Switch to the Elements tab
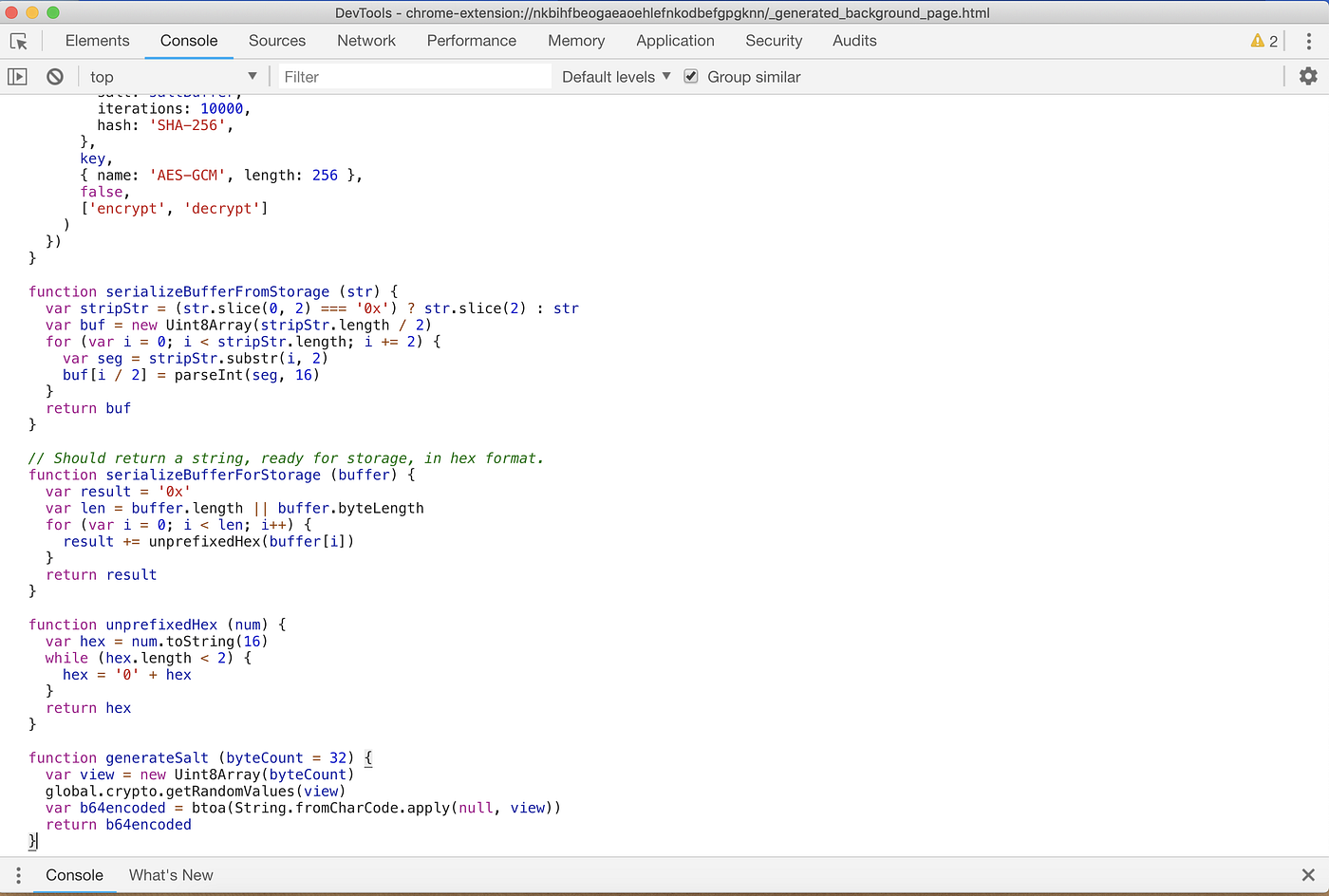1329x896 pixels. coord(97,41)
